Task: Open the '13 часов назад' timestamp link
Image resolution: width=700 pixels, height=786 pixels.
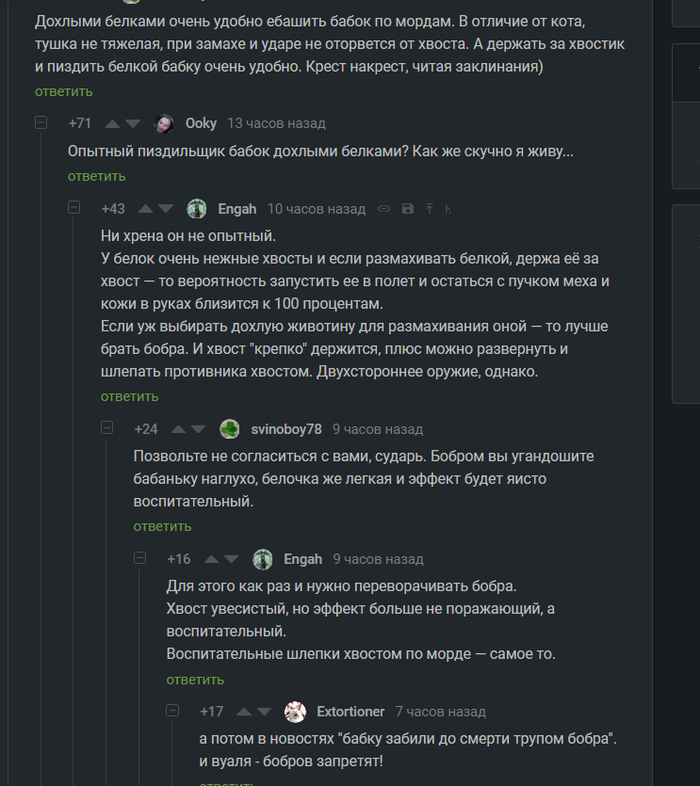Action: tap(276, 124)
